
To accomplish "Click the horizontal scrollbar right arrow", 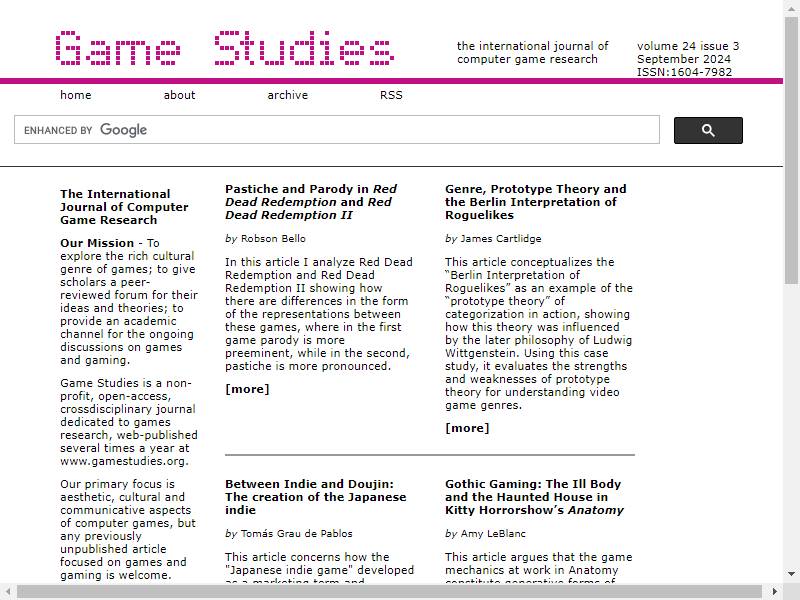I will [774, 592].
